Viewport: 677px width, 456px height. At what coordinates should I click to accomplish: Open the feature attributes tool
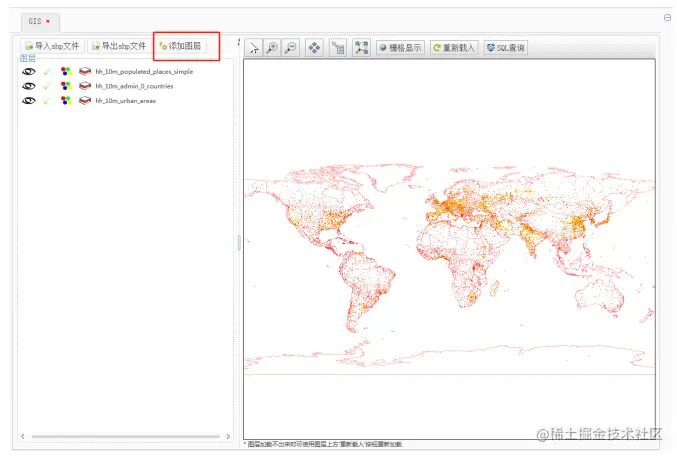click(x=338, y=48)
